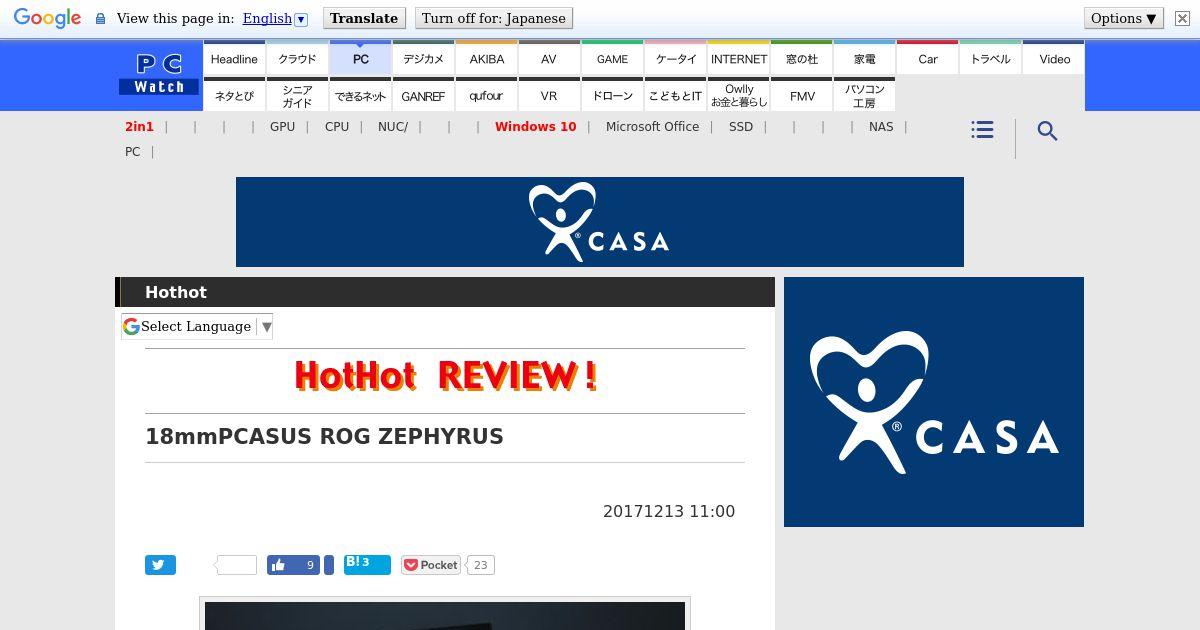Image resolution: width=1200 pixels, height=630 pixels.
Task: Open the シニアガイド tab
Action: click(x=297, y=95)
